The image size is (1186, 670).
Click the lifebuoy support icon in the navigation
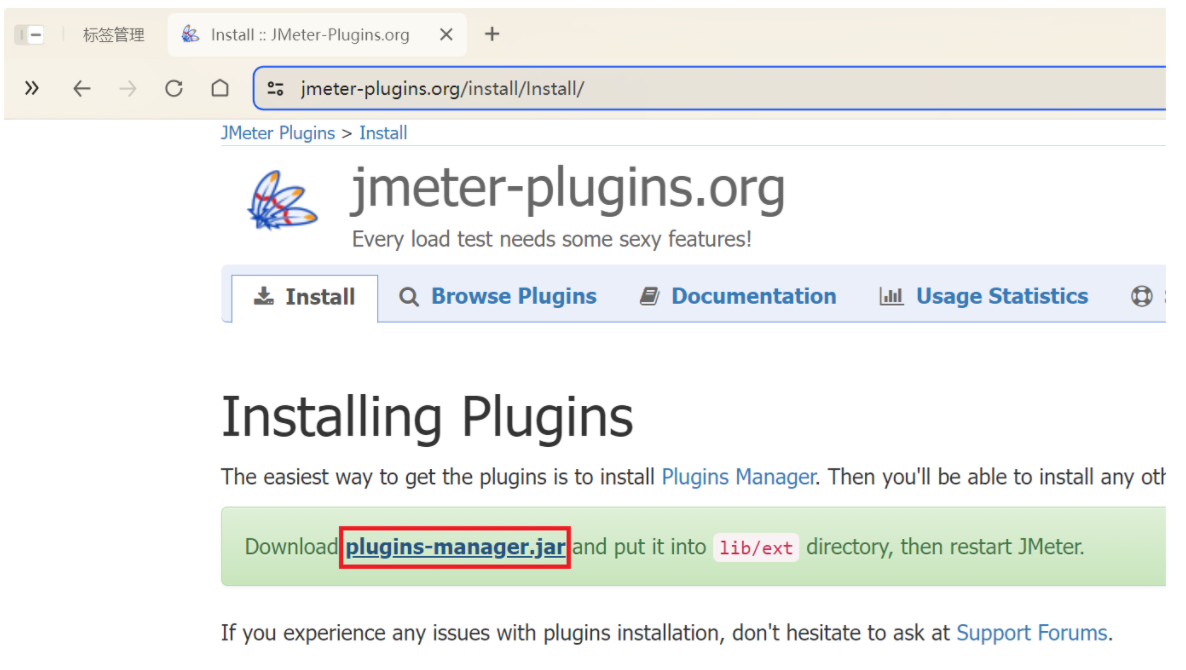(x=1141, y=296)
